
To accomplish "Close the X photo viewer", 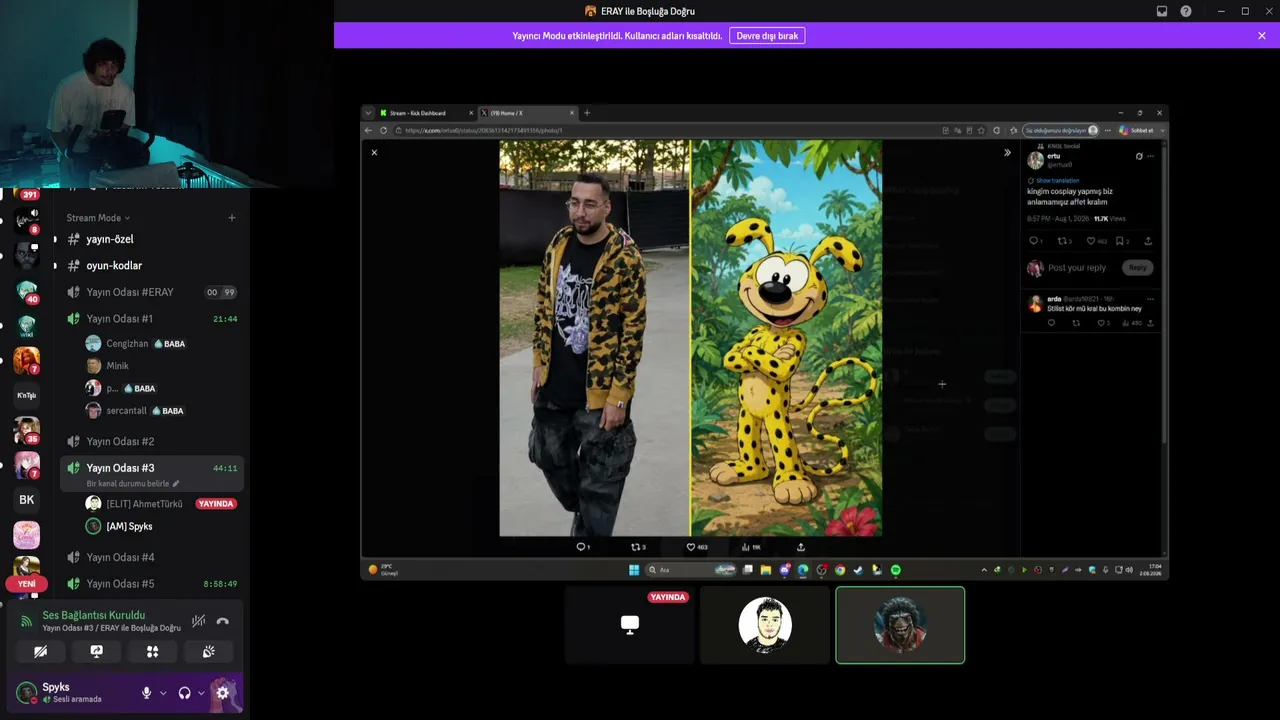I will click(374, 153).
